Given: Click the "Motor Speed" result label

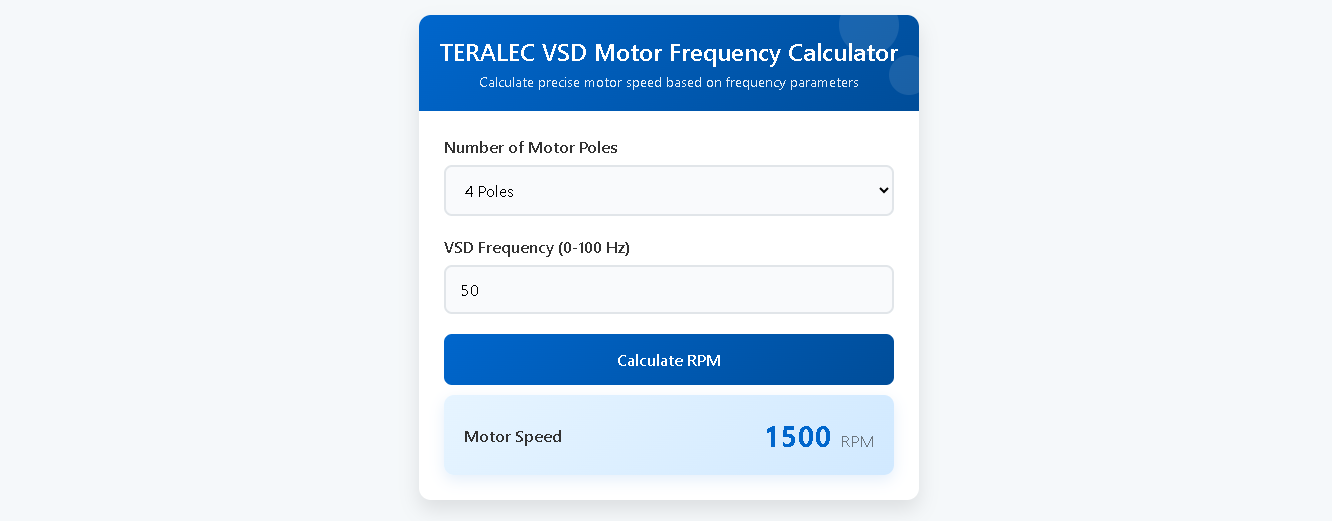Looking at the screenshot, I should (513, 437).
